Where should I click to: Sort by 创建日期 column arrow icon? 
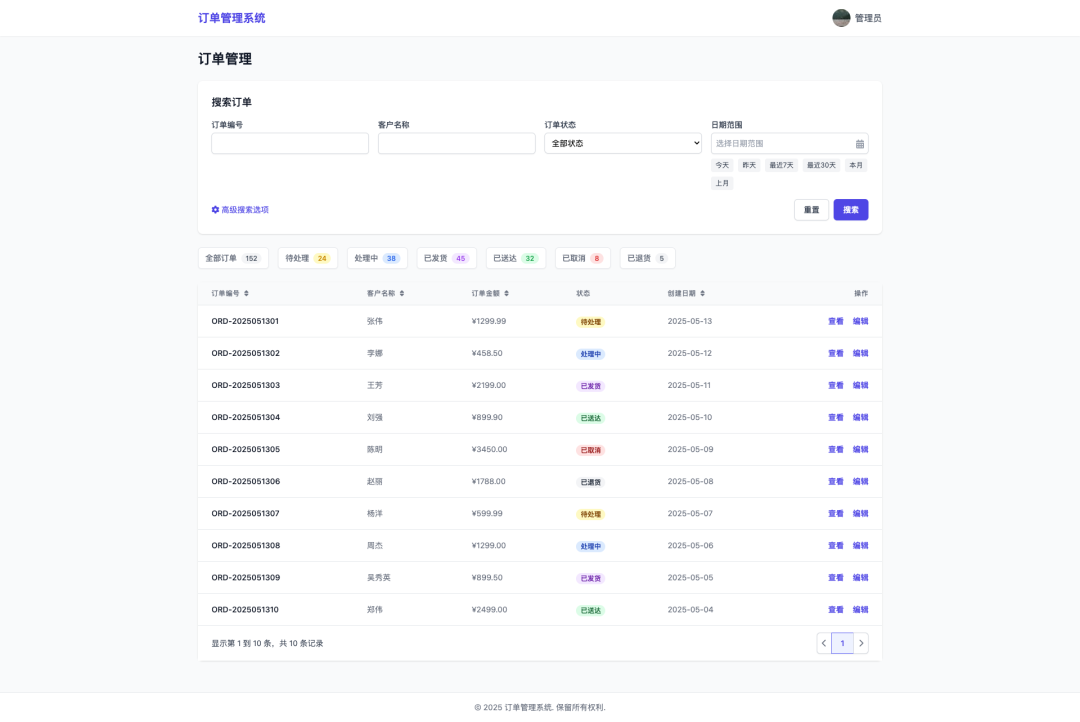pyautogui.click(x=703, y=293)
